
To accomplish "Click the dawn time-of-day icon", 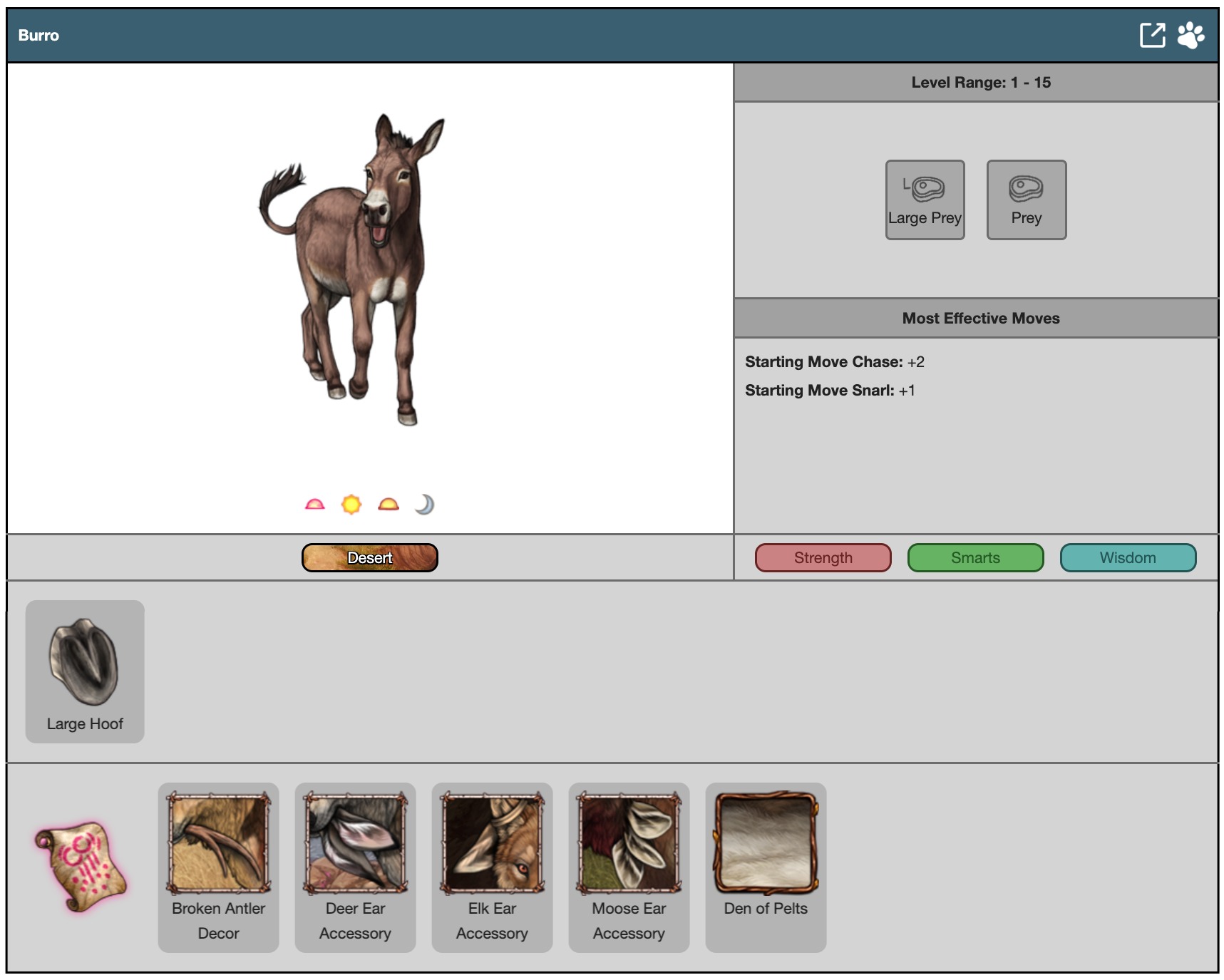I will (314, 505).
